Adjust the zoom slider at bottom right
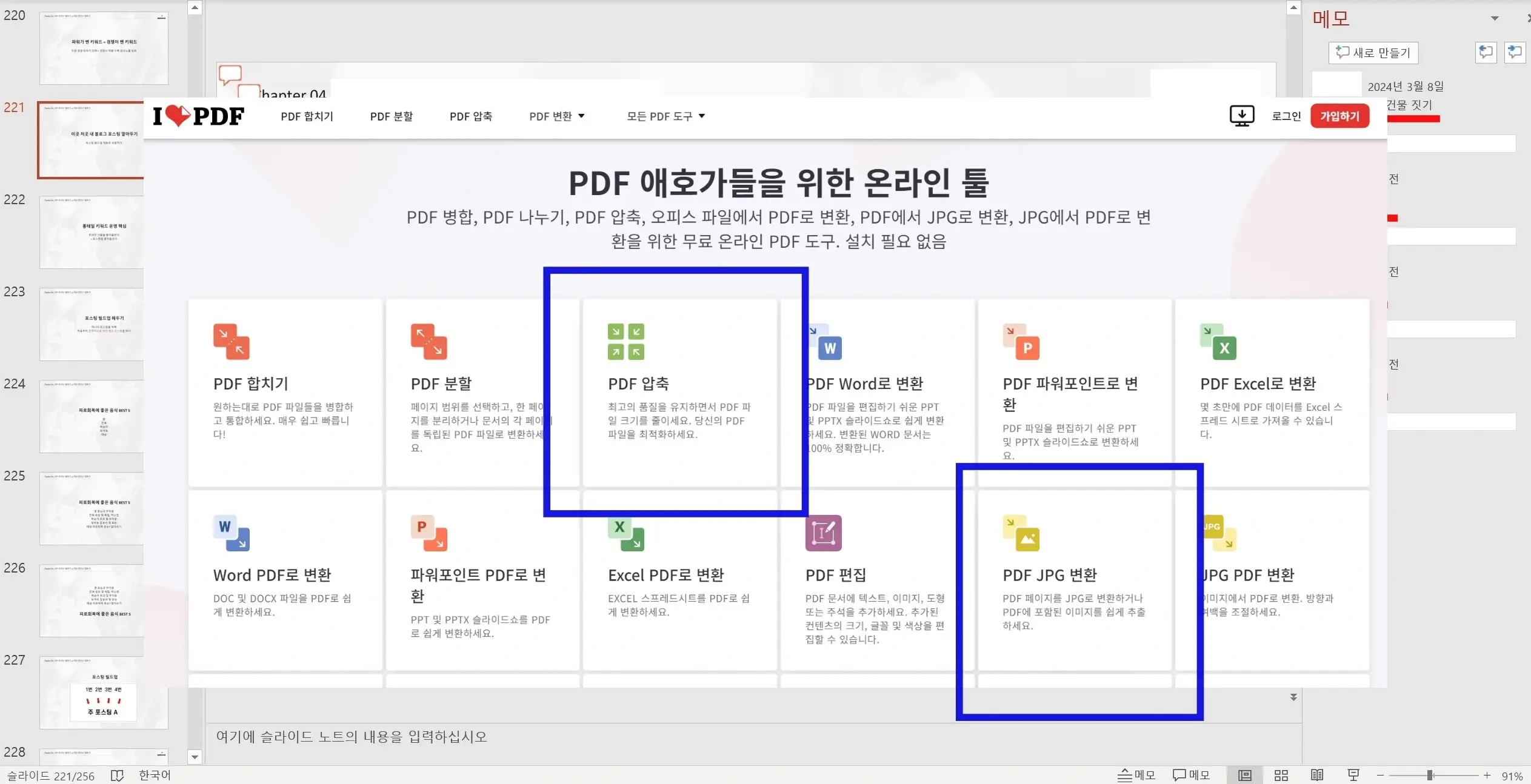Screen dimensions: 1531x784 (1432, 775)
